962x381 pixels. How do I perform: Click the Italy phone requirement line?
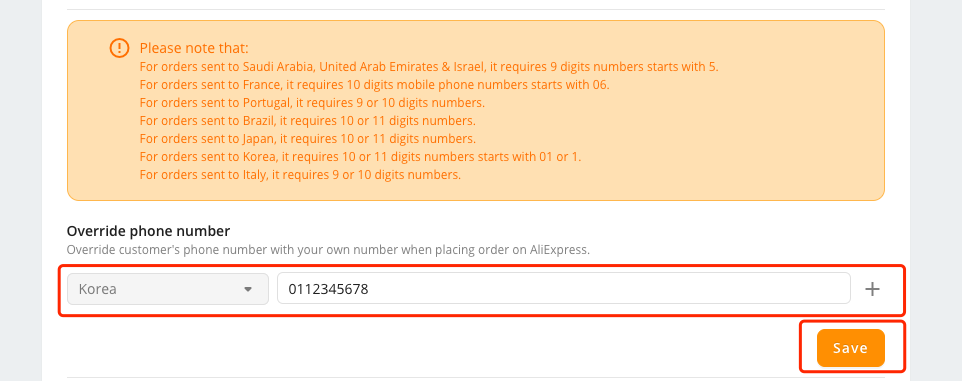point(300,175)
